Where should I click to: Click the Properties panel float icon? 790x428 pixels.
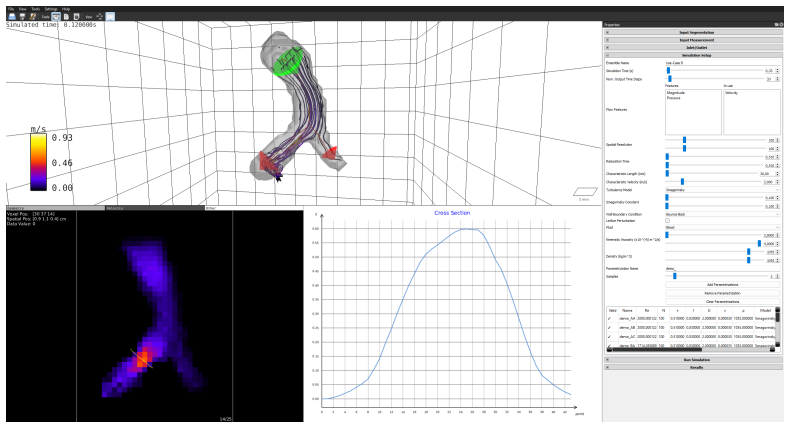tap(776, 25)
